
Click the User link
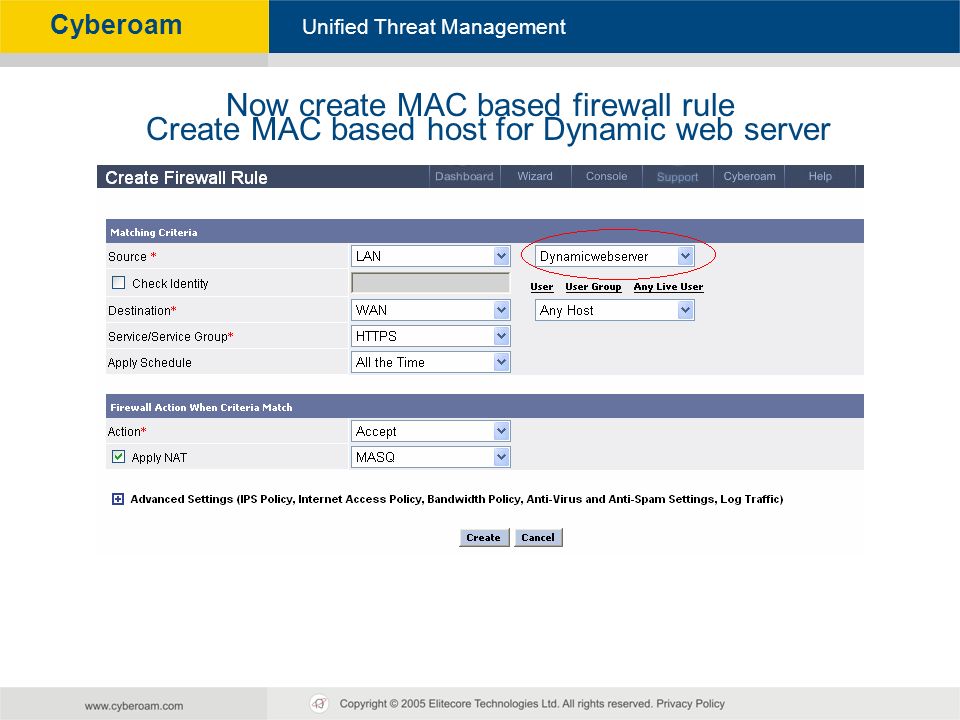click(542, 287)
